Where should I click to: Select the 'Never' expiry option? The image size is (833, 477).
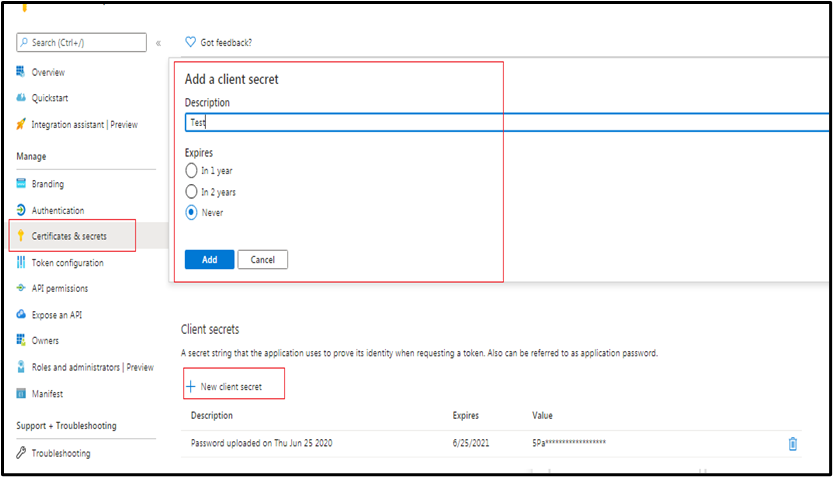(192, 212)
